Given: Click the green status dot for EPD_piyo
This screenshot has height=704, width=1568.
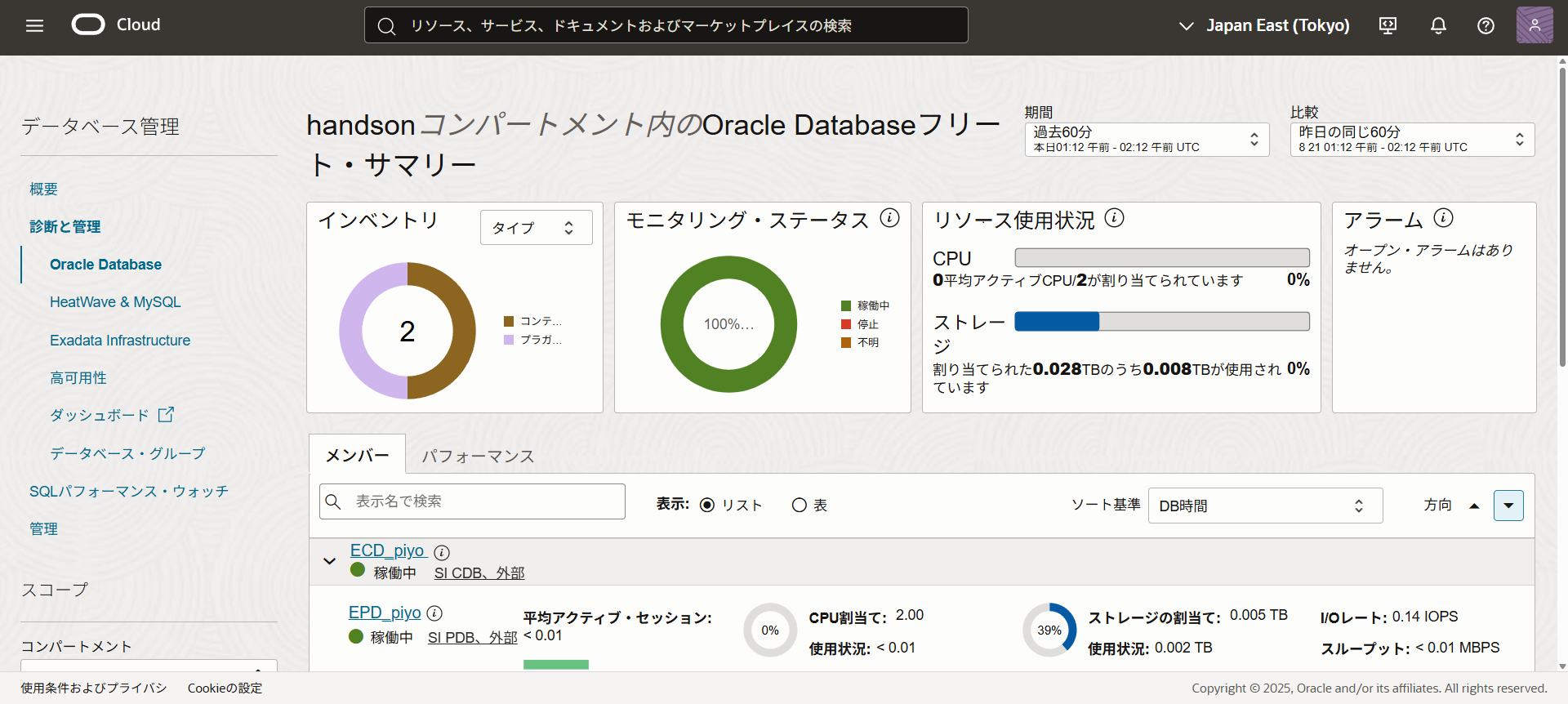Looking at the screenshot, I should pos(355,636).
